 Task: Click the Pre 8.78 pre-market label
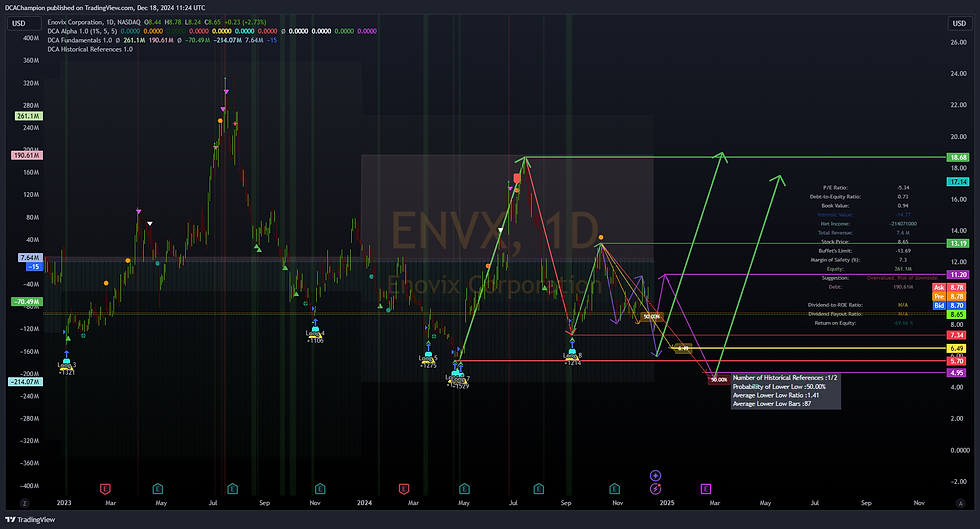949,296
